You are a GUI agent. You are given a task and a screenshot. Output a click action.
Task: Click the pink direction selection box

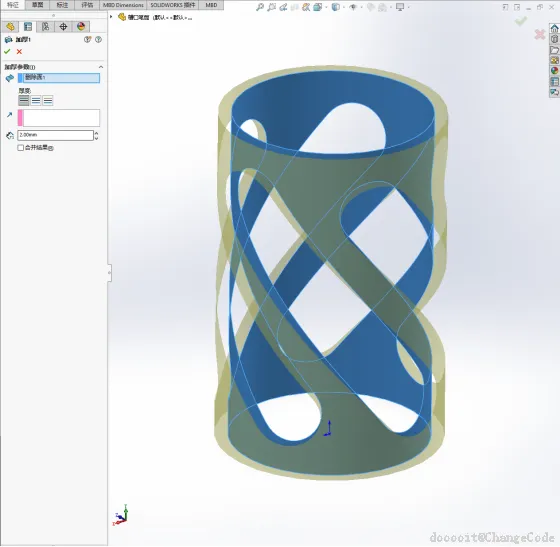[x=59, y=118]
